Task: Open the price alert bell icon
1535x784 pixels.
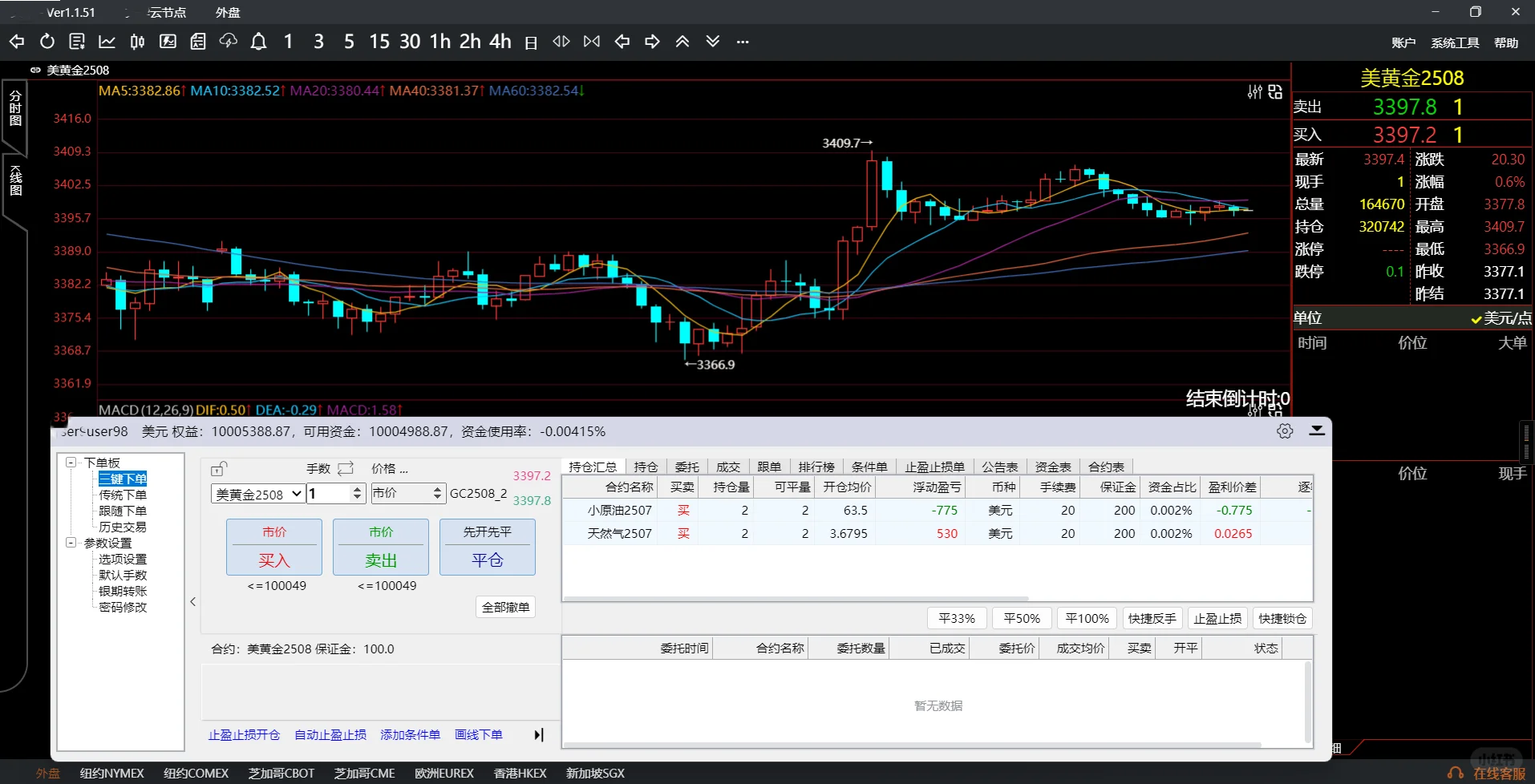Action: click(258, 42)
